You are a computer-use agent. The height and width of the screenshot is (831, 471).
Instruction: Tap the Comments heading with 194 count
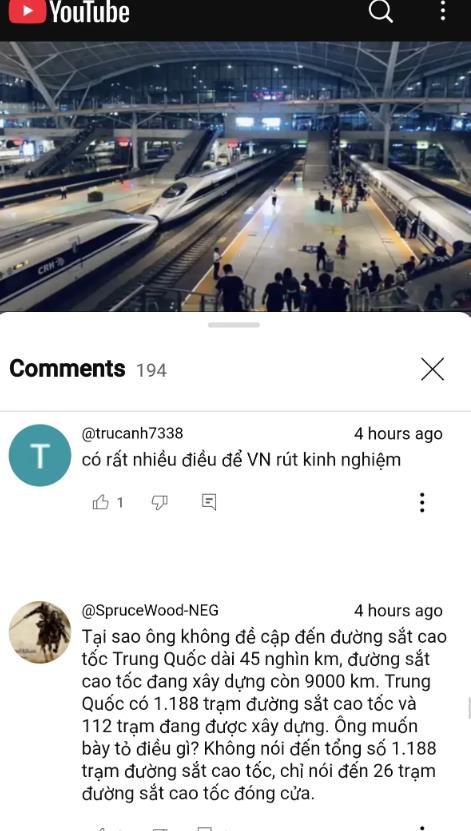(x=88, y=369)
